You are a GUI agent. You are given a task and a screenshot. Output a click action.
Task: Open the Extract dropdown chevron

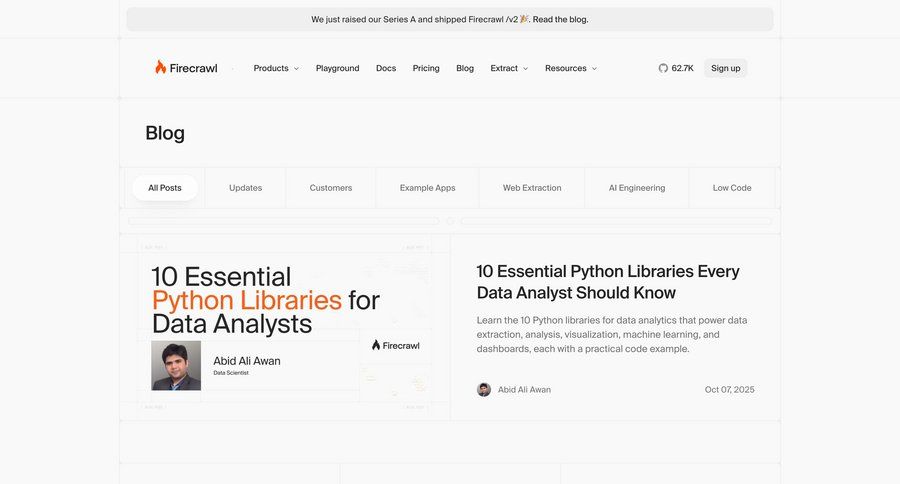(526, 69)
